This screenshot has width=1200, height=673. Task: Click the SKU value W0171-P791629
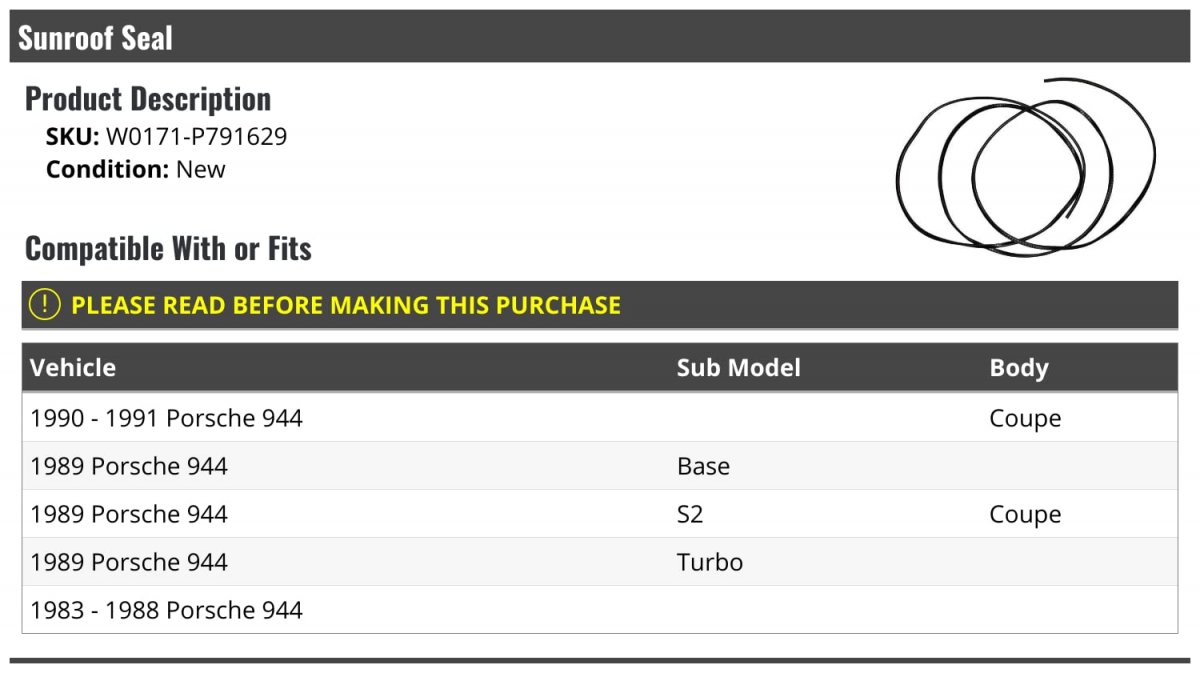coord(196,136)
